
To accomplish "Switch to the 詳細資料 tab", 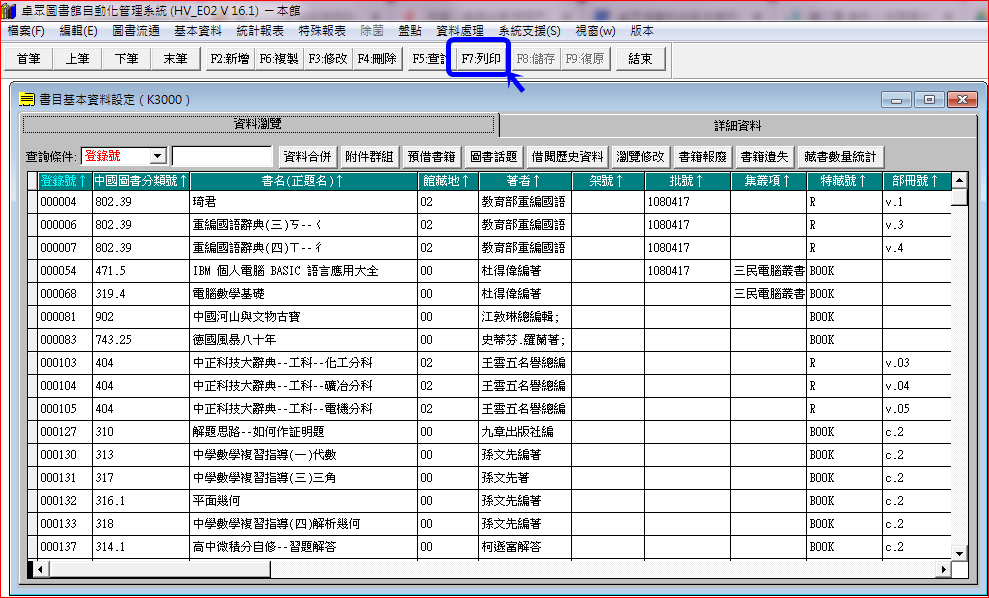I will coord(737,126).
